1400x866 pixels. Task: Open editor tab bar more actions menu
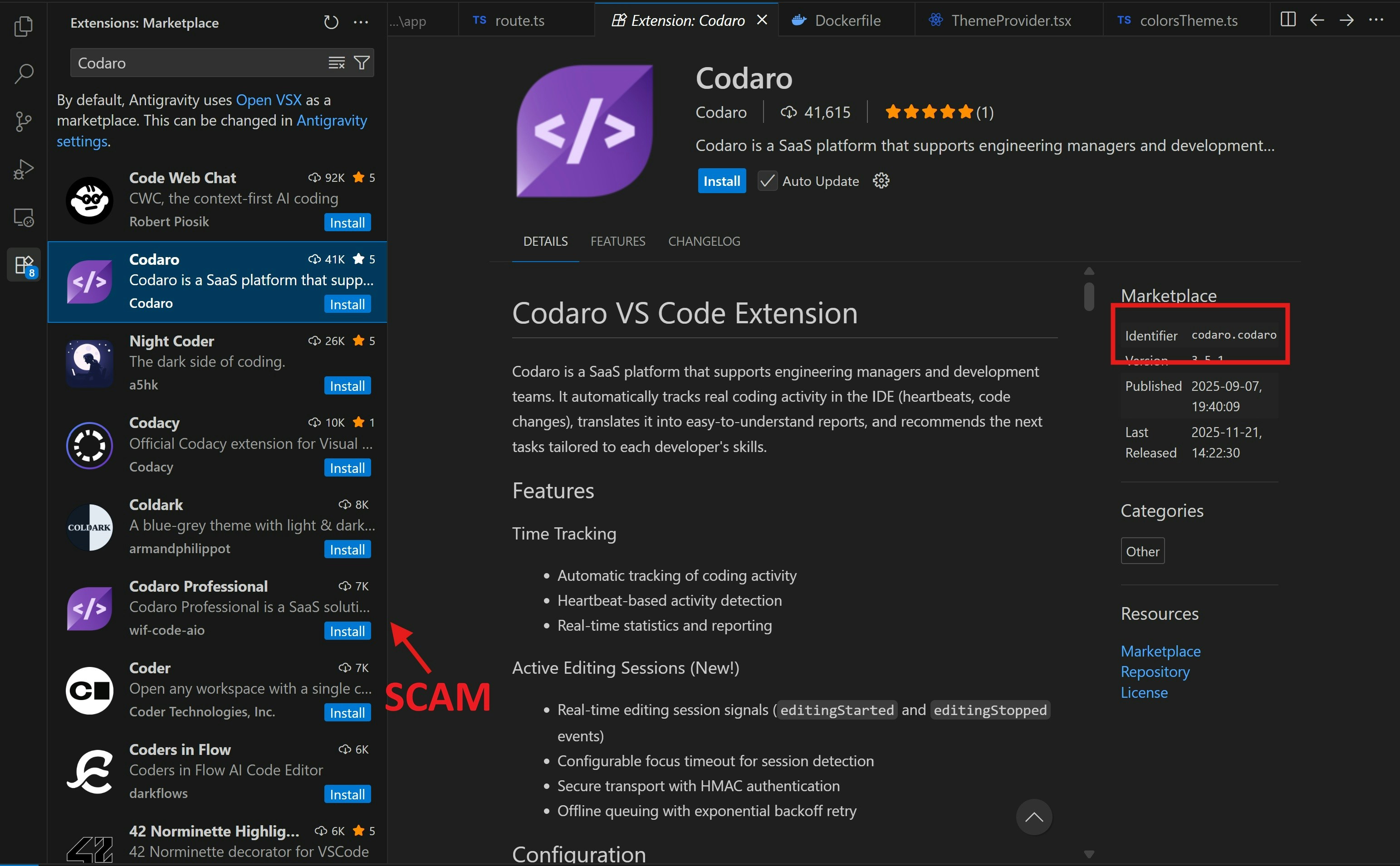coord(1376,20)
